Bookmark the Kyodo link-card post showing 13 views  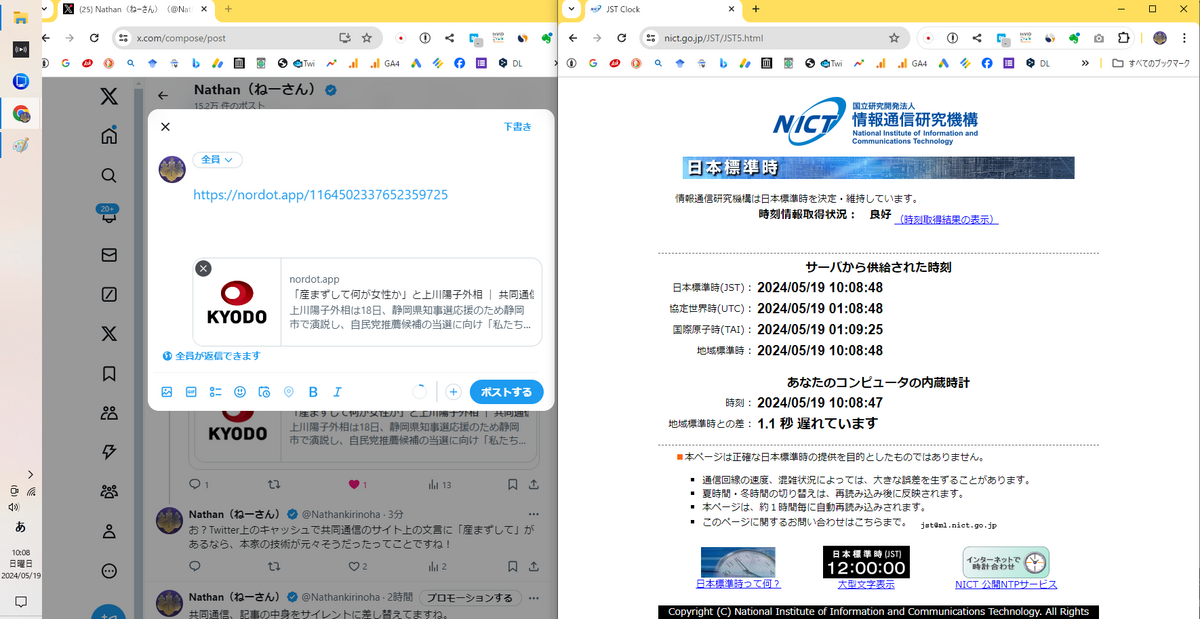pyautogui.click(x=512, y=484)
